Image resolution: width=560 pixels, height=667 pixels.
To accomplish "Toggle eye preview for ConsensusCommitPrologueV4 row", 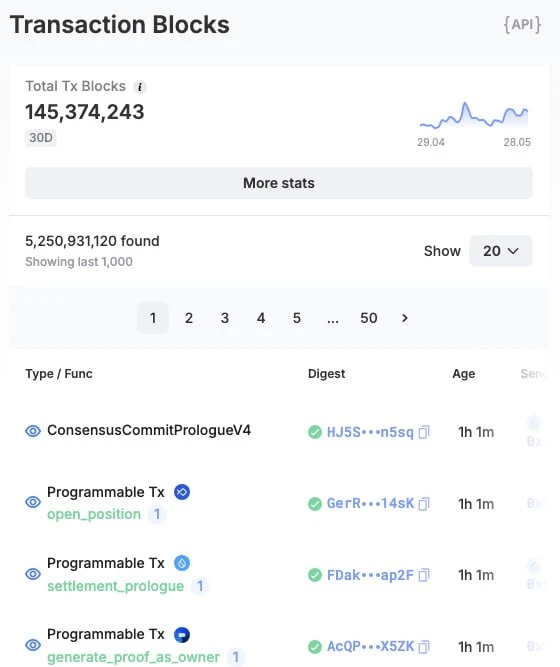I will point(33,431).
